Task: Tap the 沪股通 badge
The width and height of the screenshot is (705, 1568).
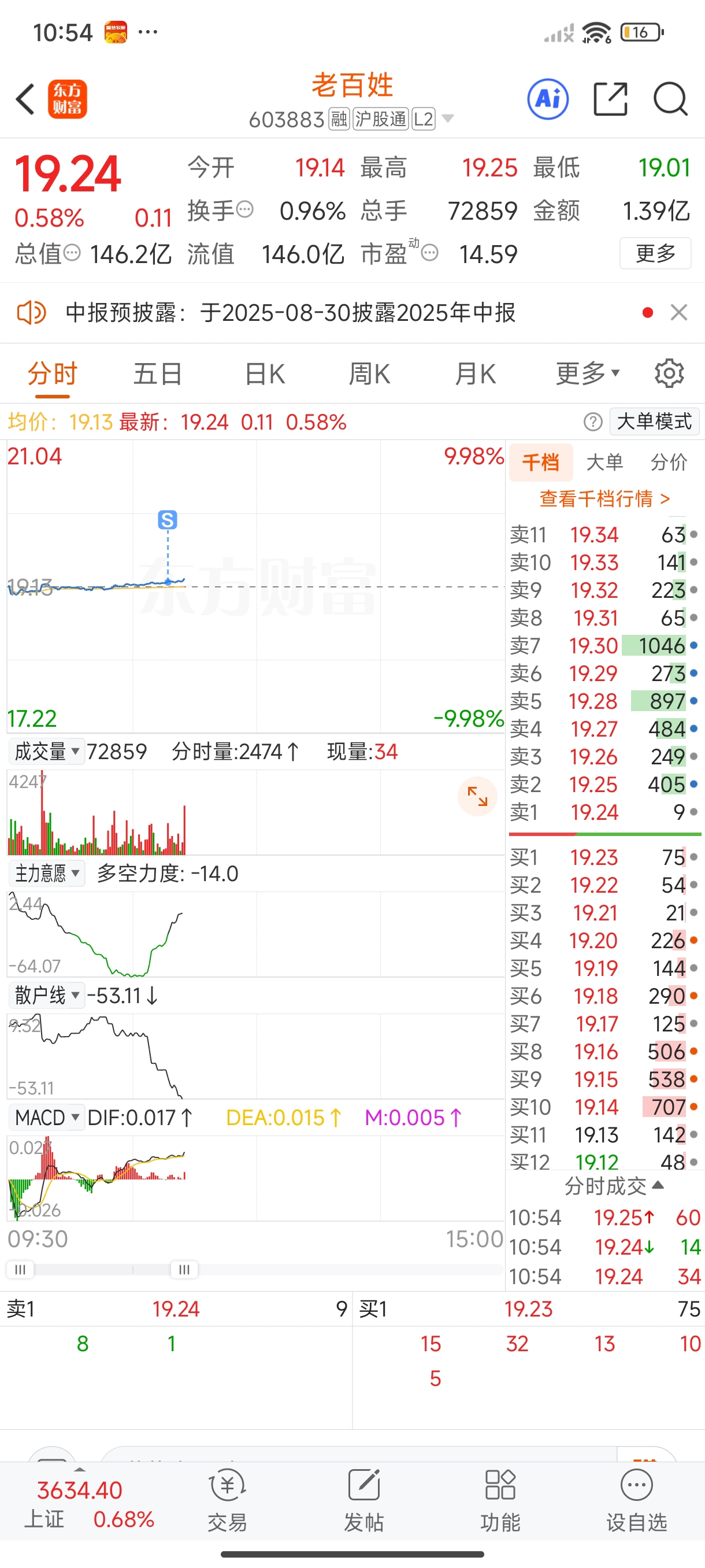Action: click(x=380, y=119)
